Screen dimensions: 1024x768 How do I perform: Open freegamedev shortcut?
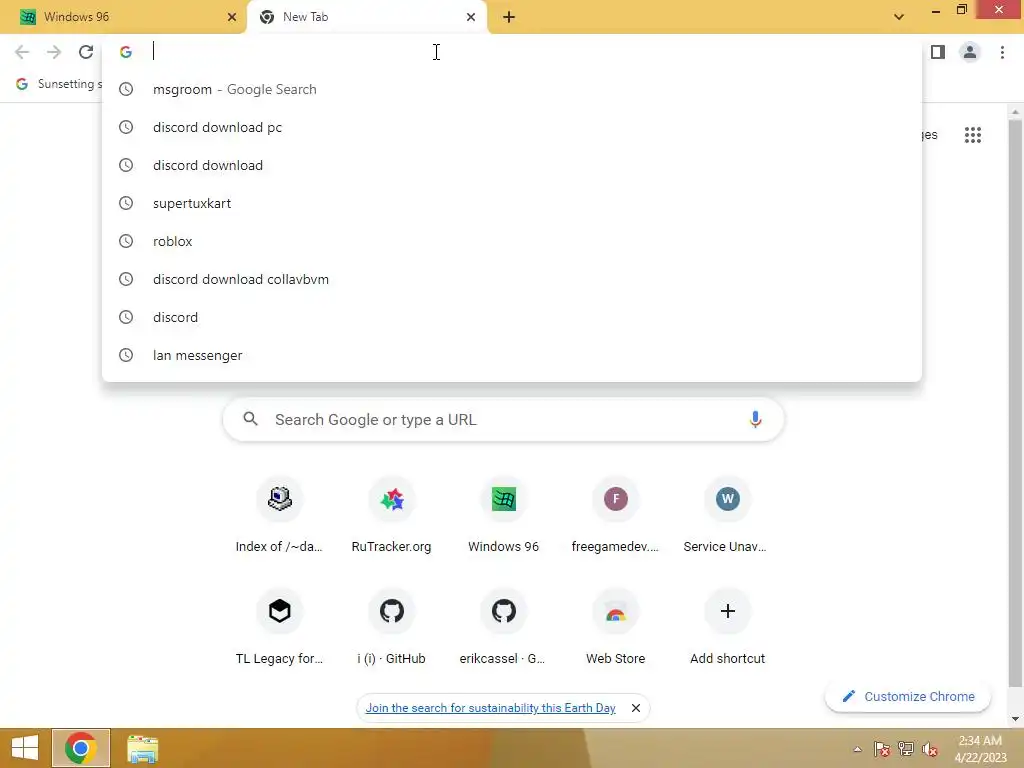[x=615, y=517]
